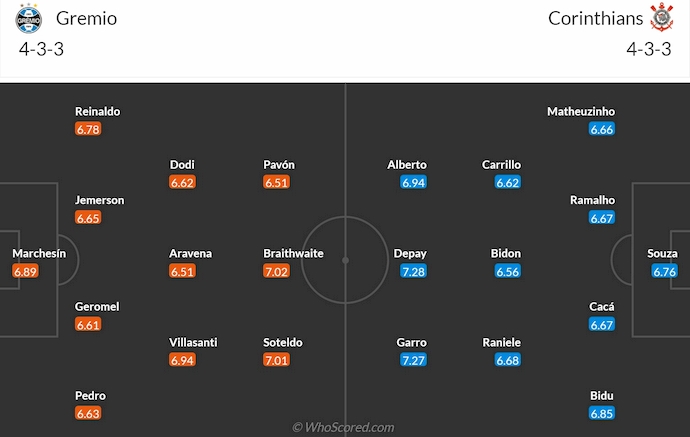
Task: Open the Corinthians team name link
Action: coord(594,18)
